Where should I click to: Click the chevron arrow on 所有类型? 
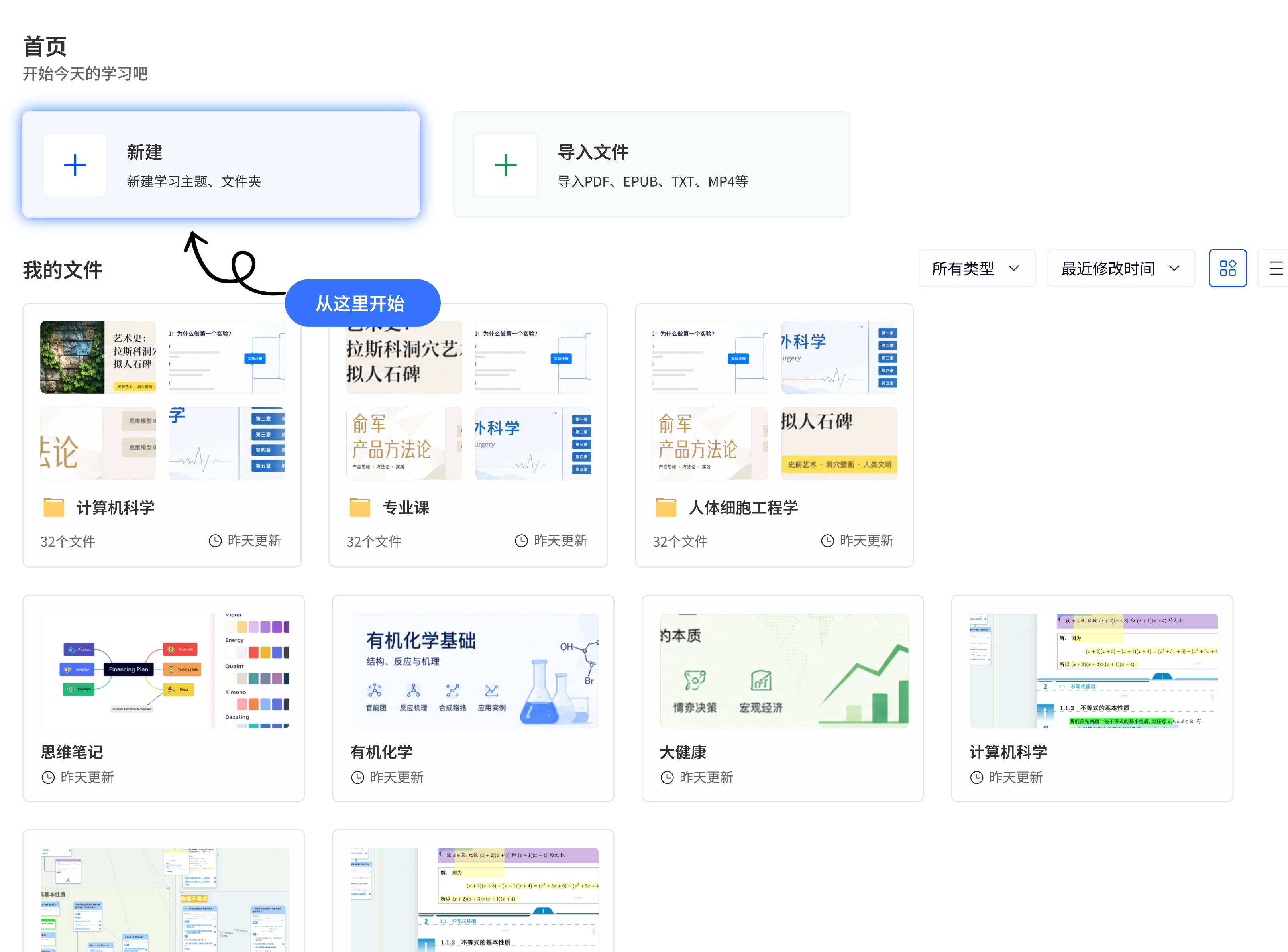pyautogui.click(x=1014, y=268)
